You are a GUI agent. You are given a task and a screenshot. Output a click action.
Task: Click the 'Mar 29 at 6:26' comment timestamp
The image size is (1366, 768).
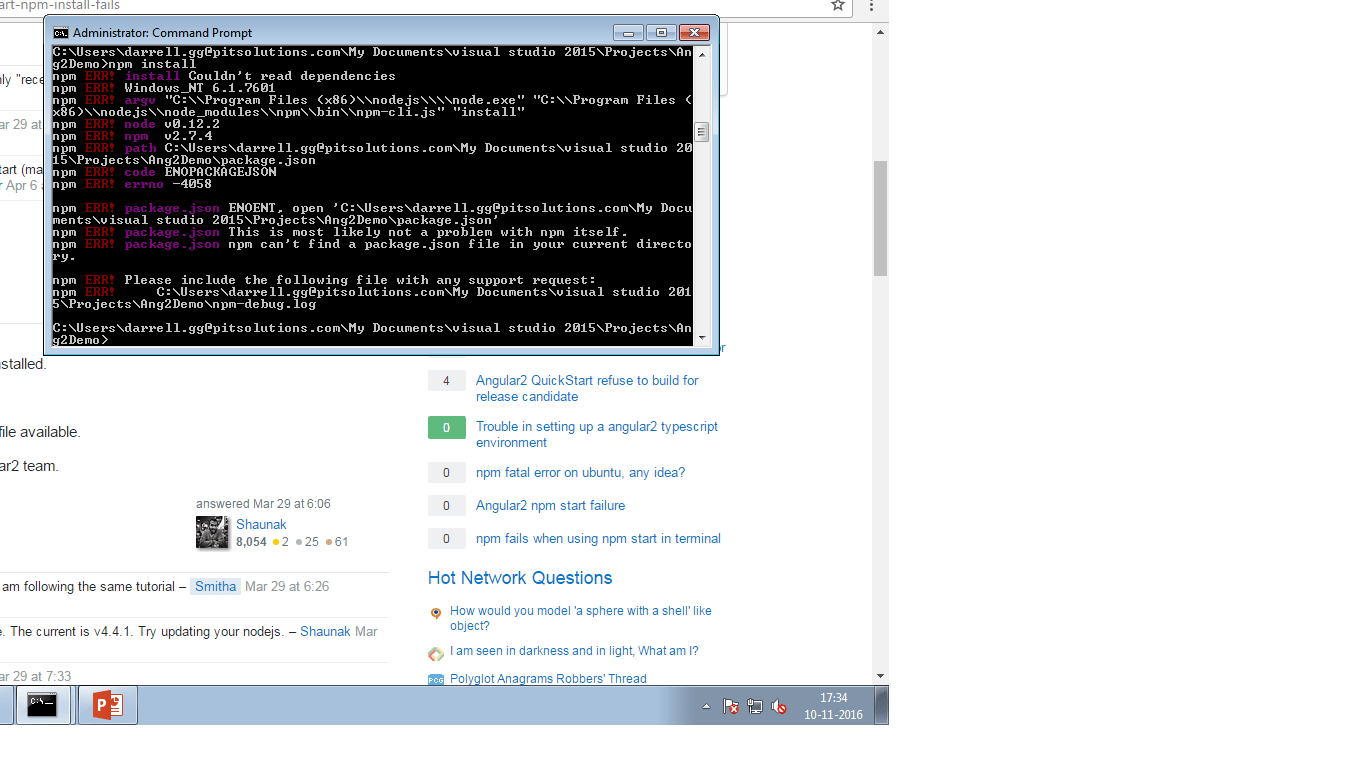click(287, 587)
